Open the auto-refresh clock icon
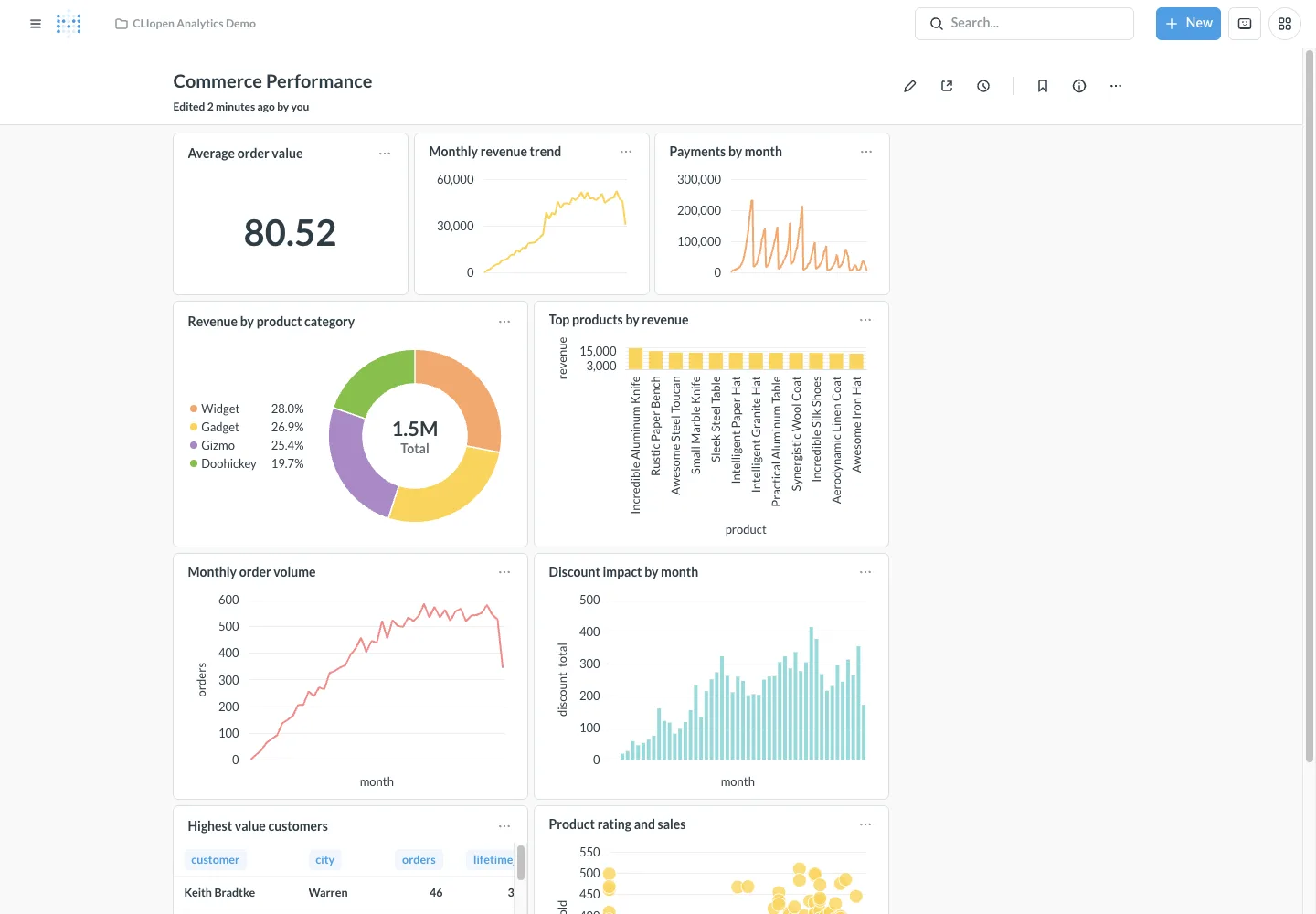Viewport: 1316px width, 914px height. coord(983,86)
